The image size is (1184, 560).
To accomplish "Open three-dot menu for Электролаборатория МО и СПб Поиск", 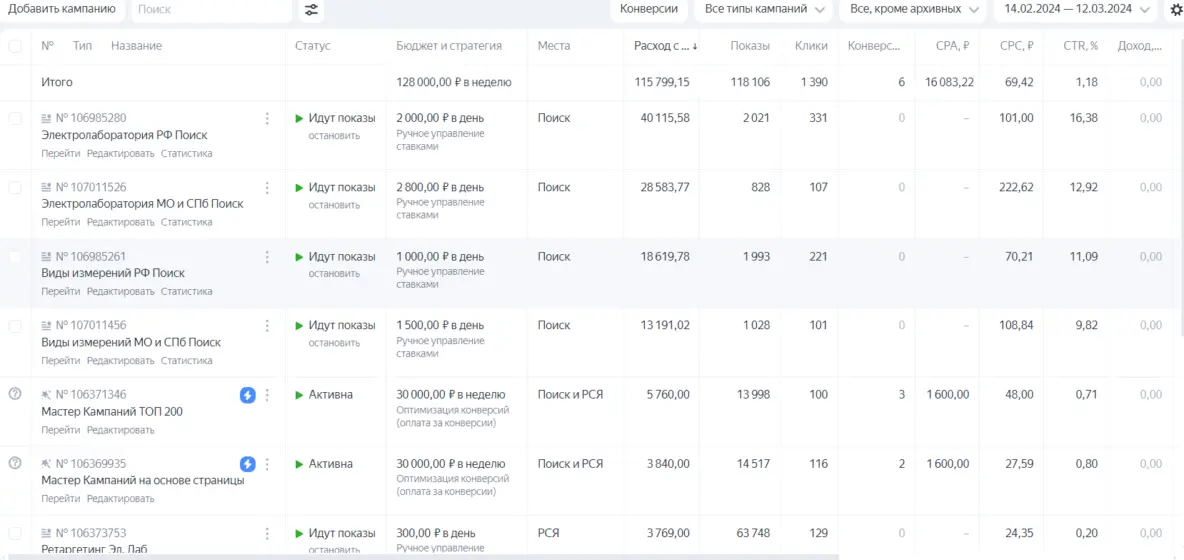I will pos(267,188).
